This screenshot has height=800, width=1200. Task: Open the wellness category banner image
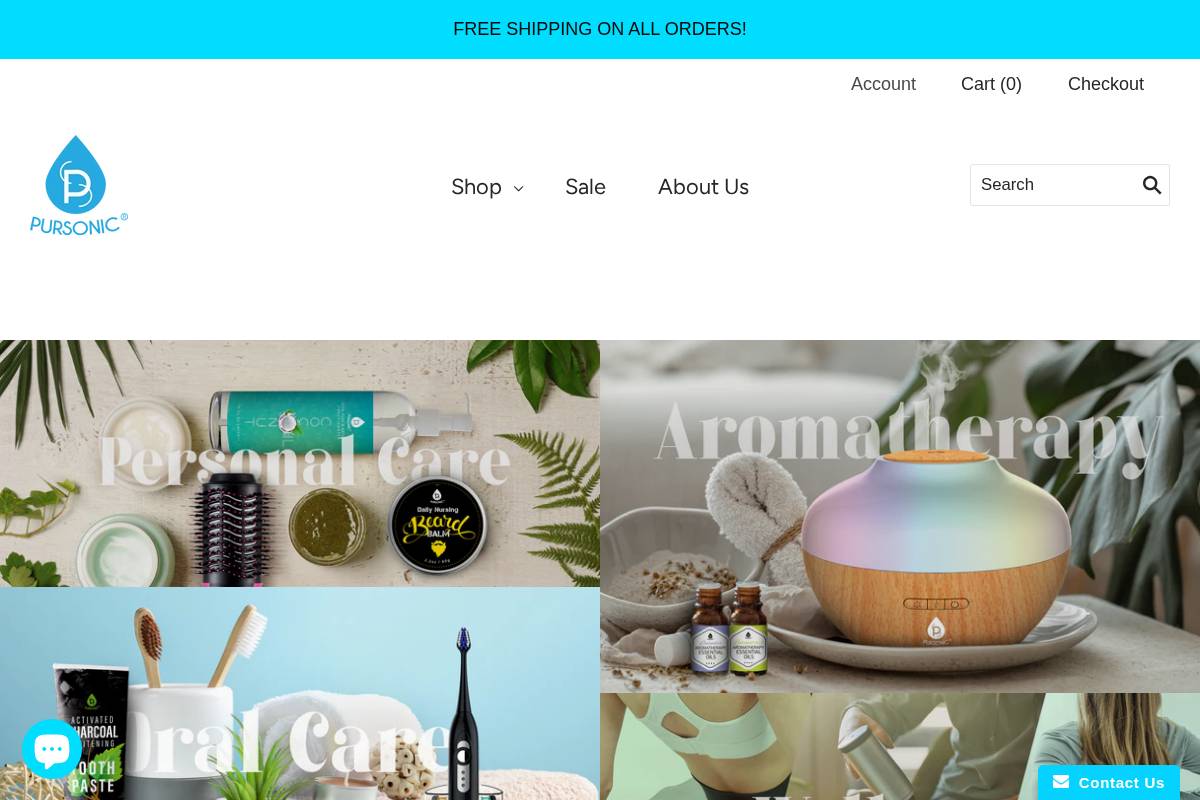pos(900,746)
